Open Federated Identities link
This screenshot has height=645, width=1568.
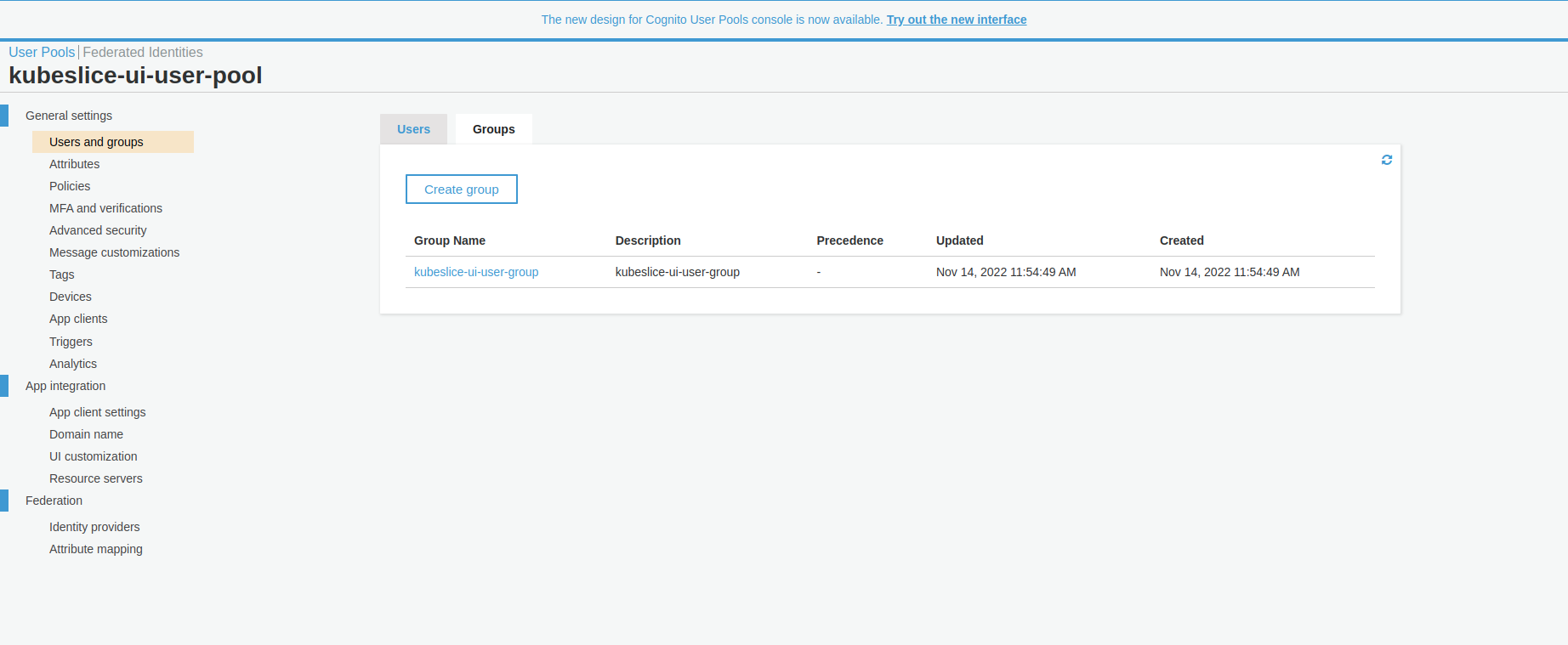tap(143, 52)
